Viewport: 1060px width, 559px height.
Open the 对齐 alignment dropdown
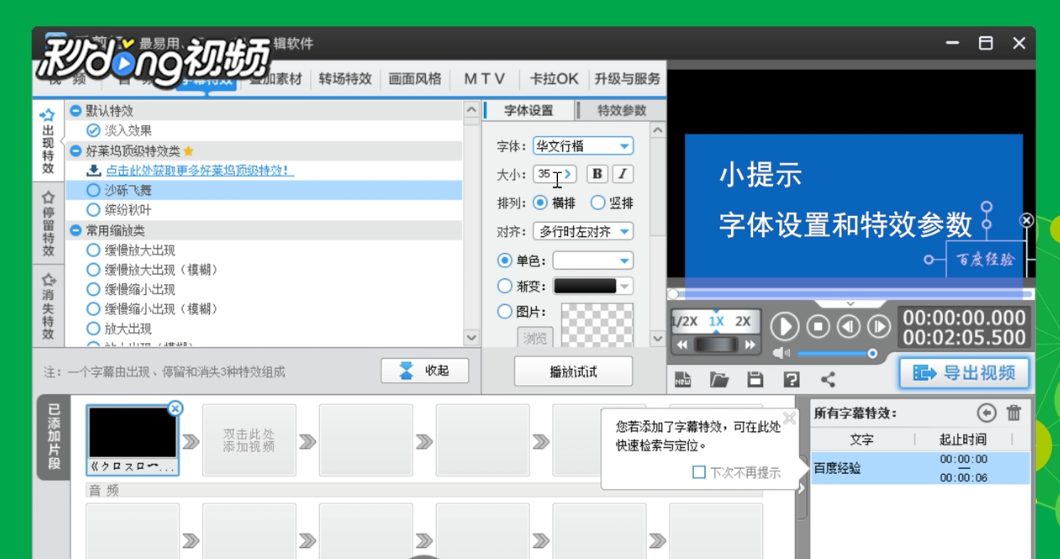[x=583, y=232]
